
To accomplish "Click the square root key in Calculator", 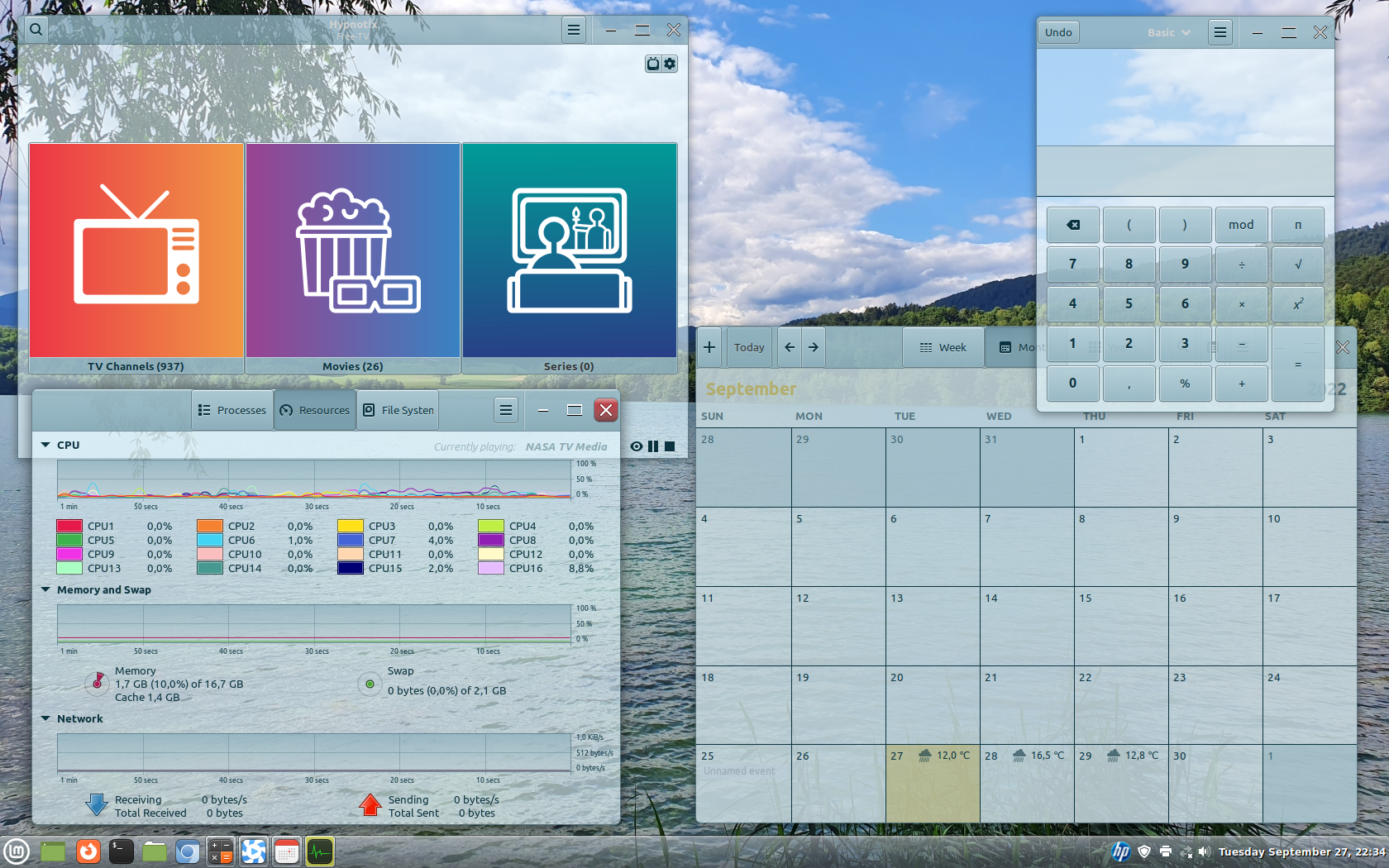I will tap(1298, 265).
